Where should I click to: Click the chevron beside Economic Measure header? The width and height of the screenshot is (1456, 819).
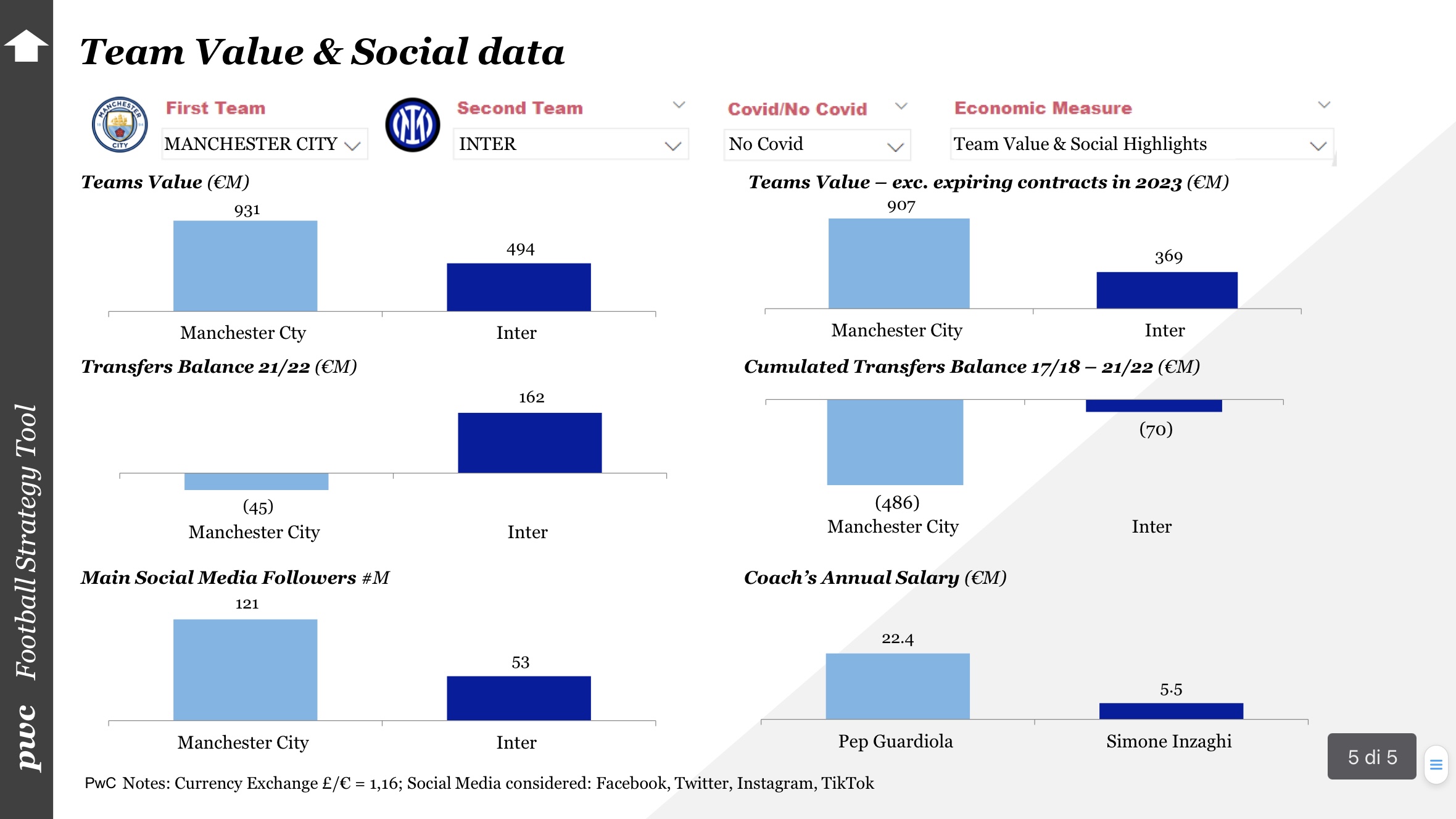[x=1324, y=105]
